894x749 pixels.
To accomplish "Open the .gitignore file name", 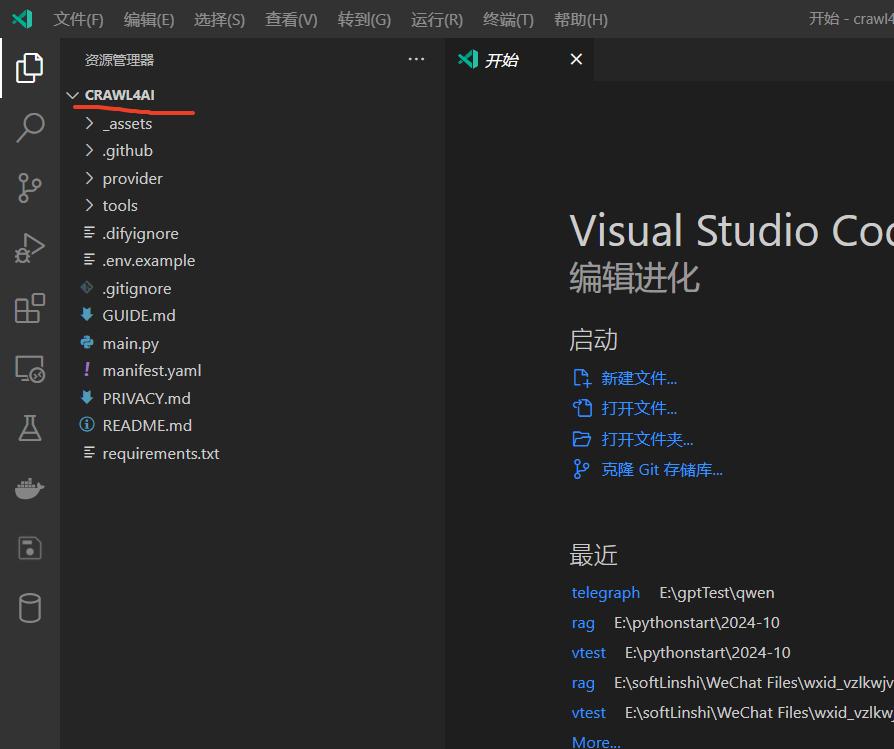I will tap(137, 288).
